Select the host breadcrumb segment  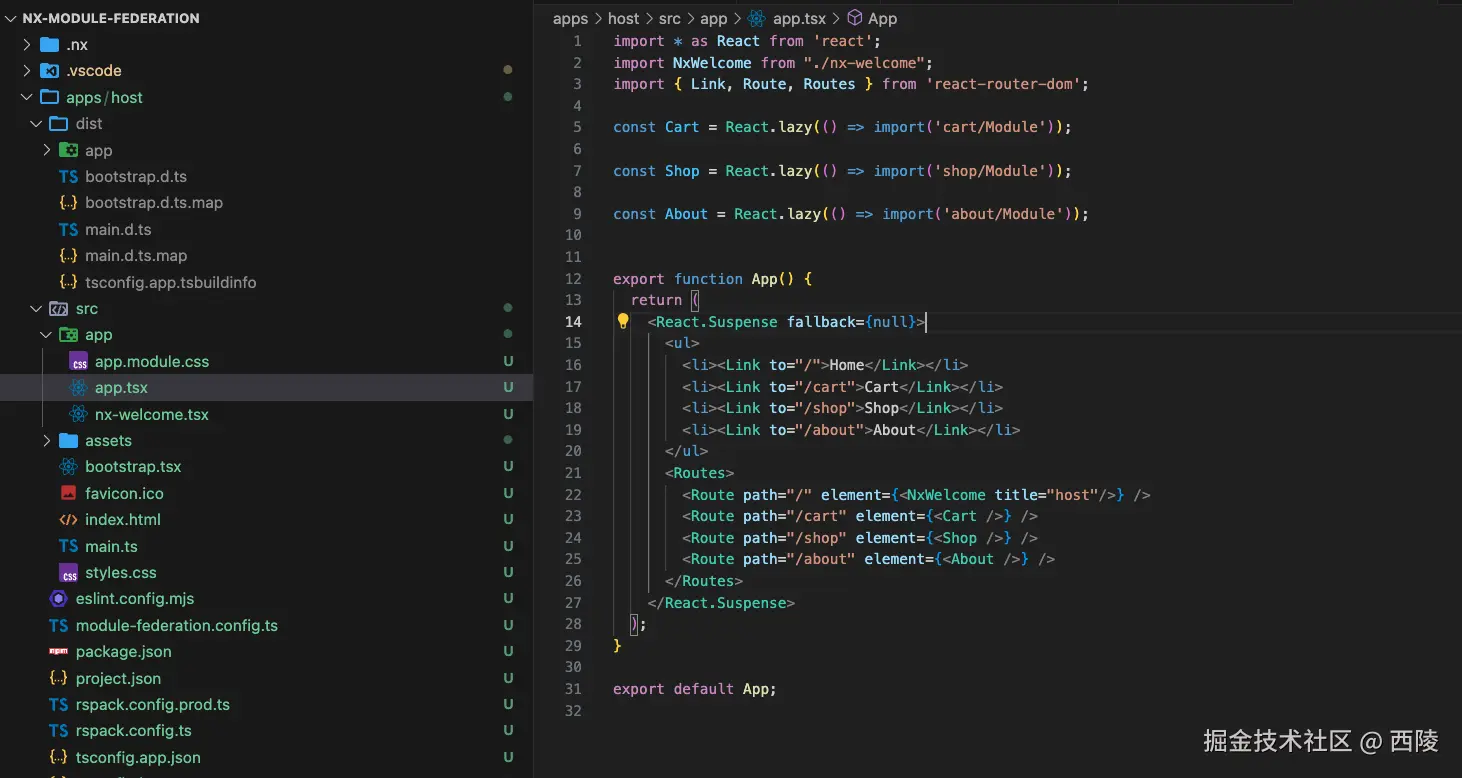click(623, 18)
